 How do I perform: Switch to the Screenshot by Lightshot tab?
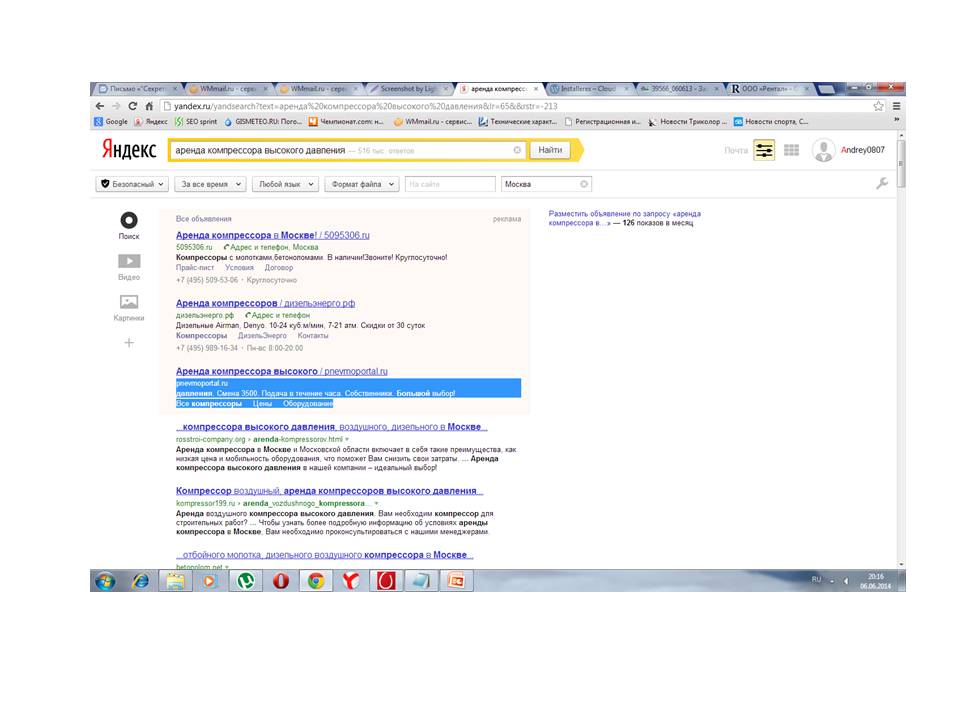coord(408,89)
